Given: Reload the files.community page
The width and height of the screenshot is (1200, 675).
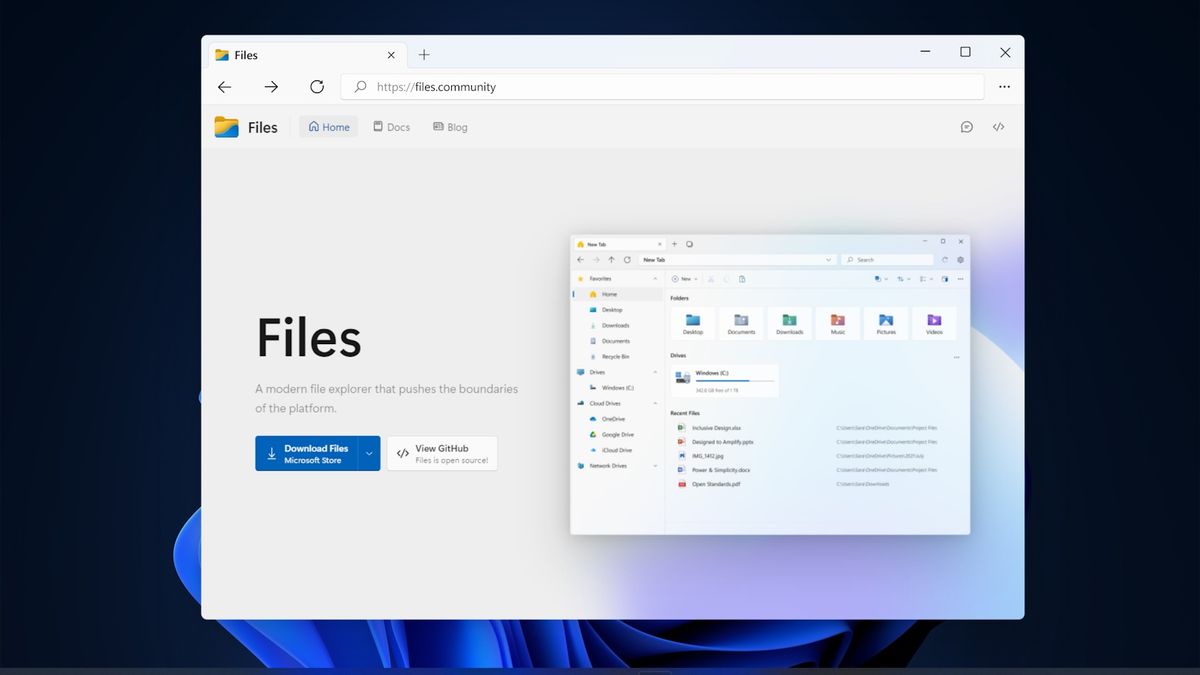Looking at the screenshot, I should pos(317,87).
